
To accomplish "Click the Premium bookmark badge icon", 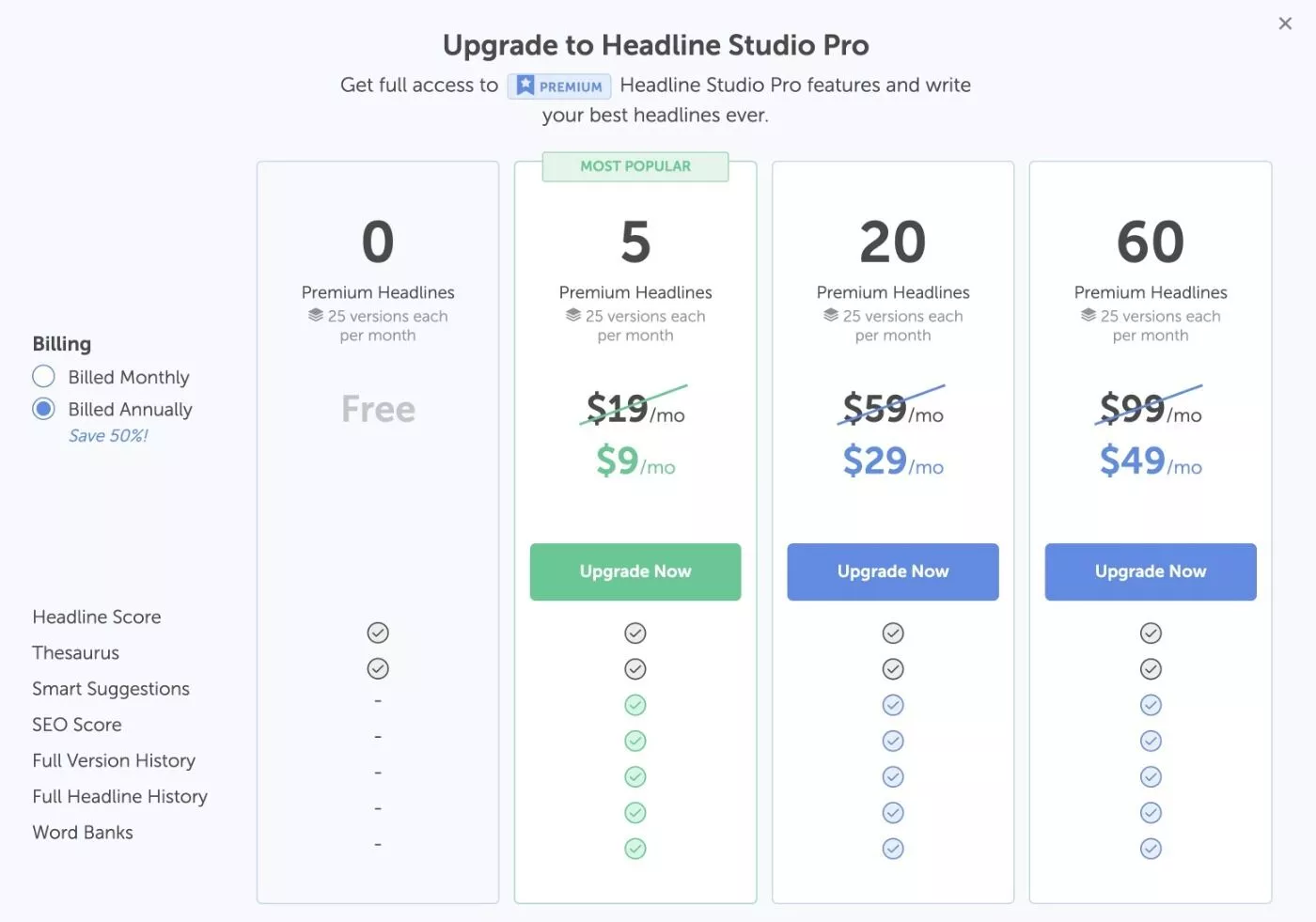I will point(525,86).
